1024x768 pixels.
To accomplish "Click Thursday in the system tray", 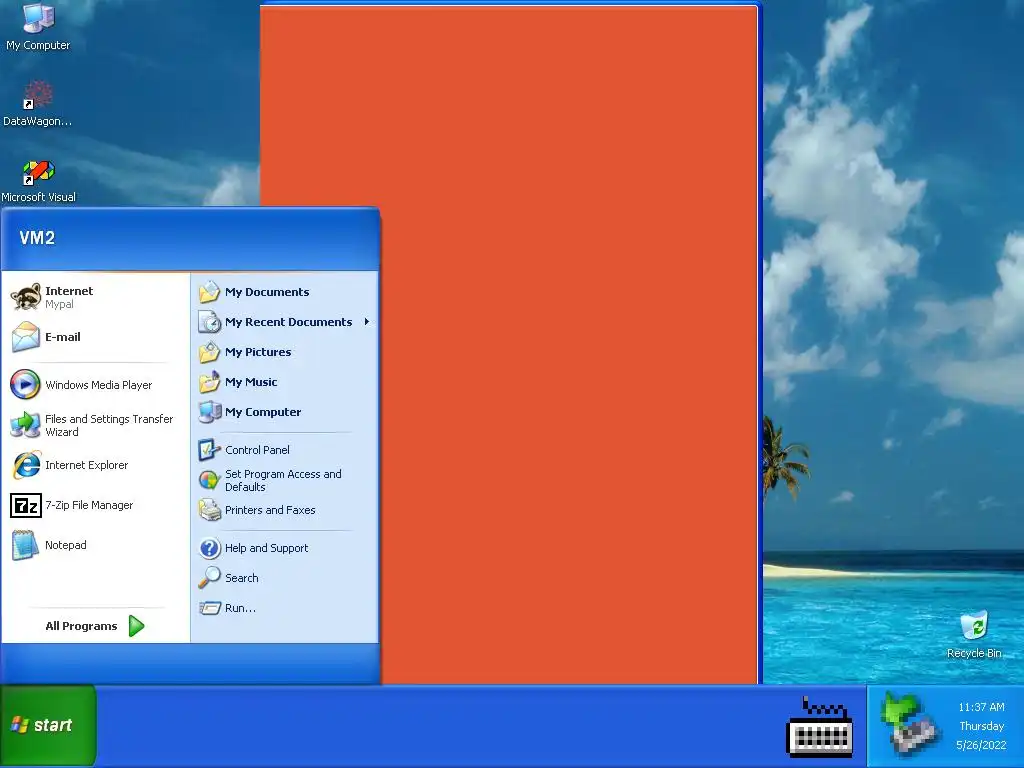I will pos(982,726).
